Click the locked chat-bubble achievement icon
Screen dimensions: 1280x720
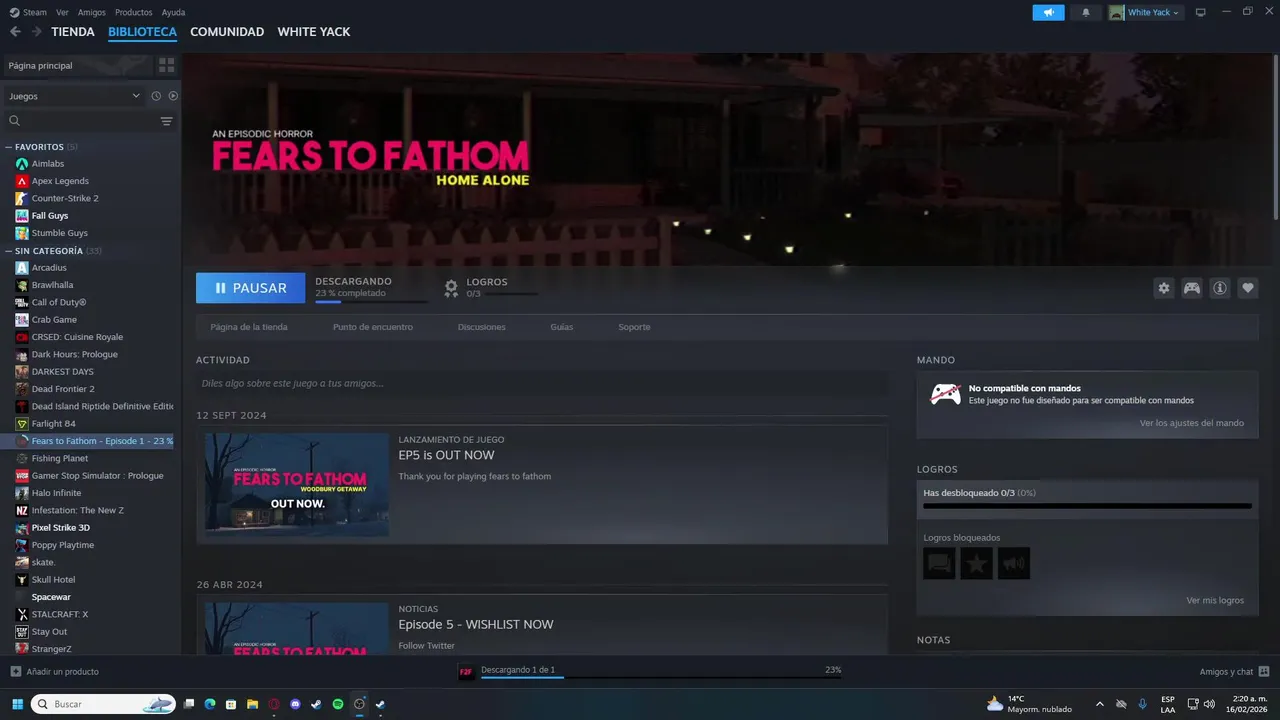pos(939,563)
